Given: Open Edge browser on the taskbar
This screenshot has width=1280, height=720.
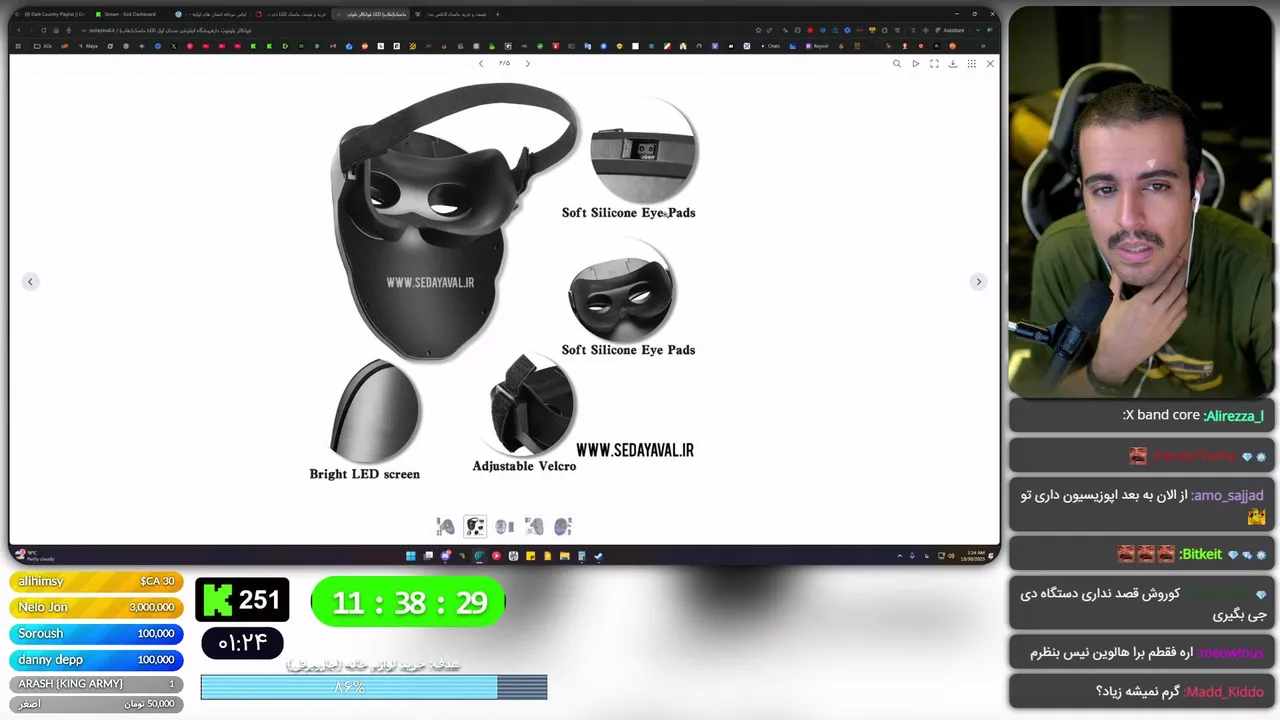Looking at the screenshot, I should (479, 556).
